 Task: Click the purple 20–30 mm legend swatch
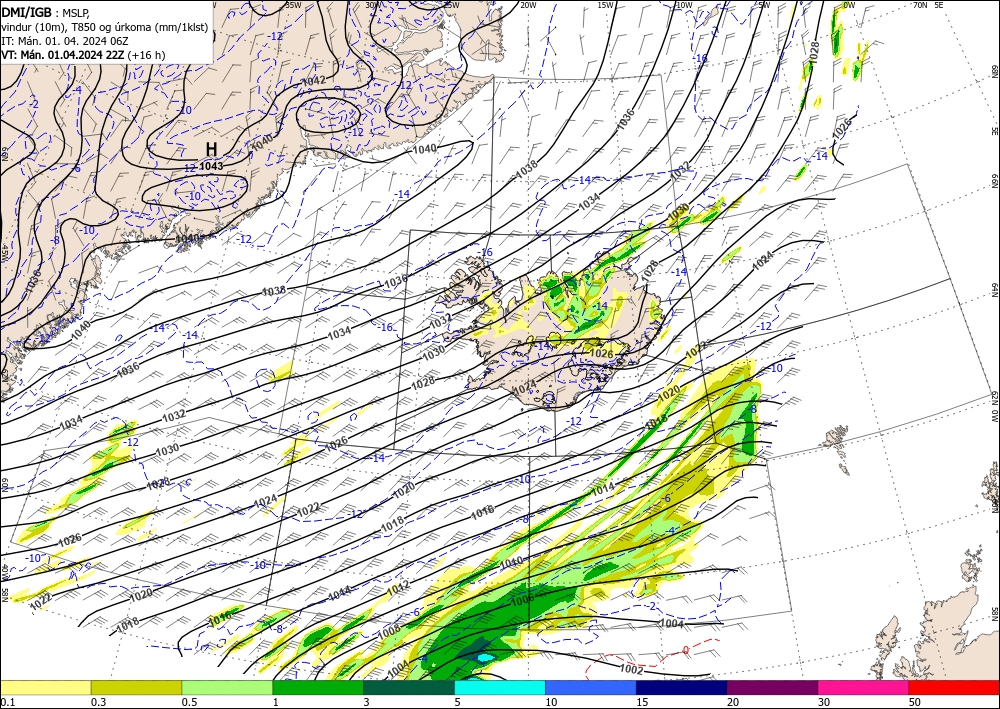pyautogui.click(x=772, y=687)
